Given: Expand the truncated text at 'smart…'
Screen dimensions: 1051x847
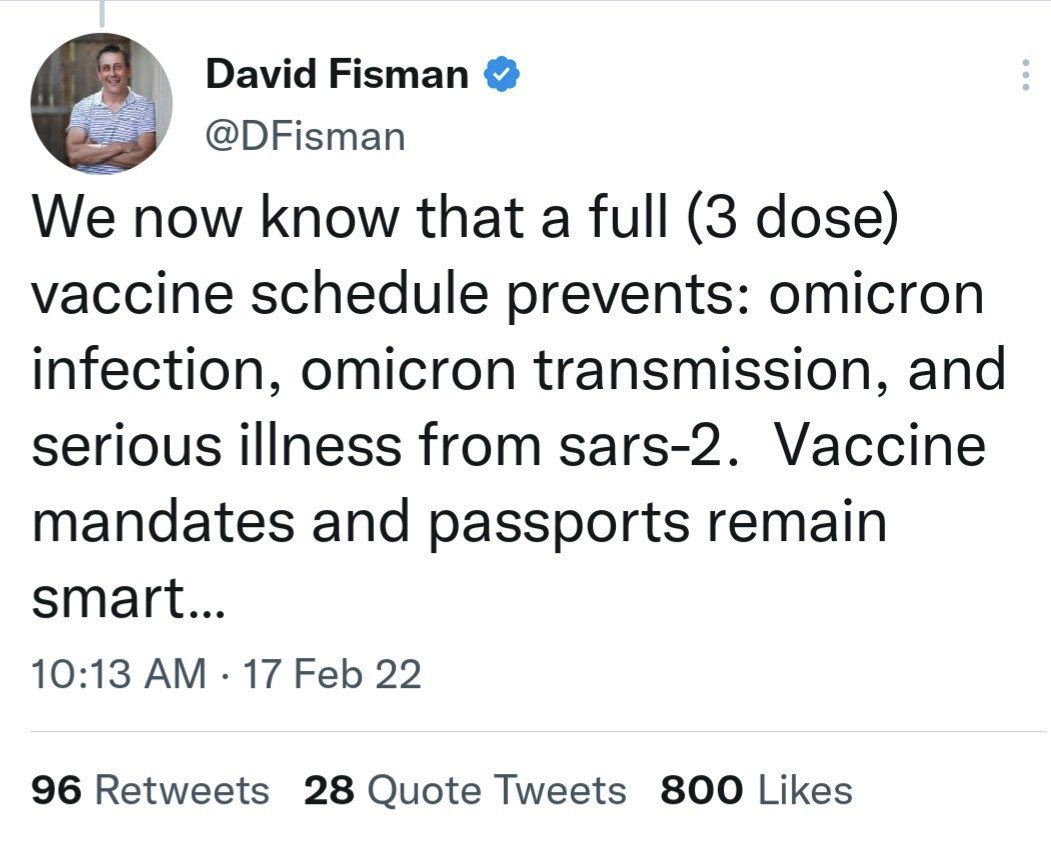Looking at the screenshot, I should (128, 598).
